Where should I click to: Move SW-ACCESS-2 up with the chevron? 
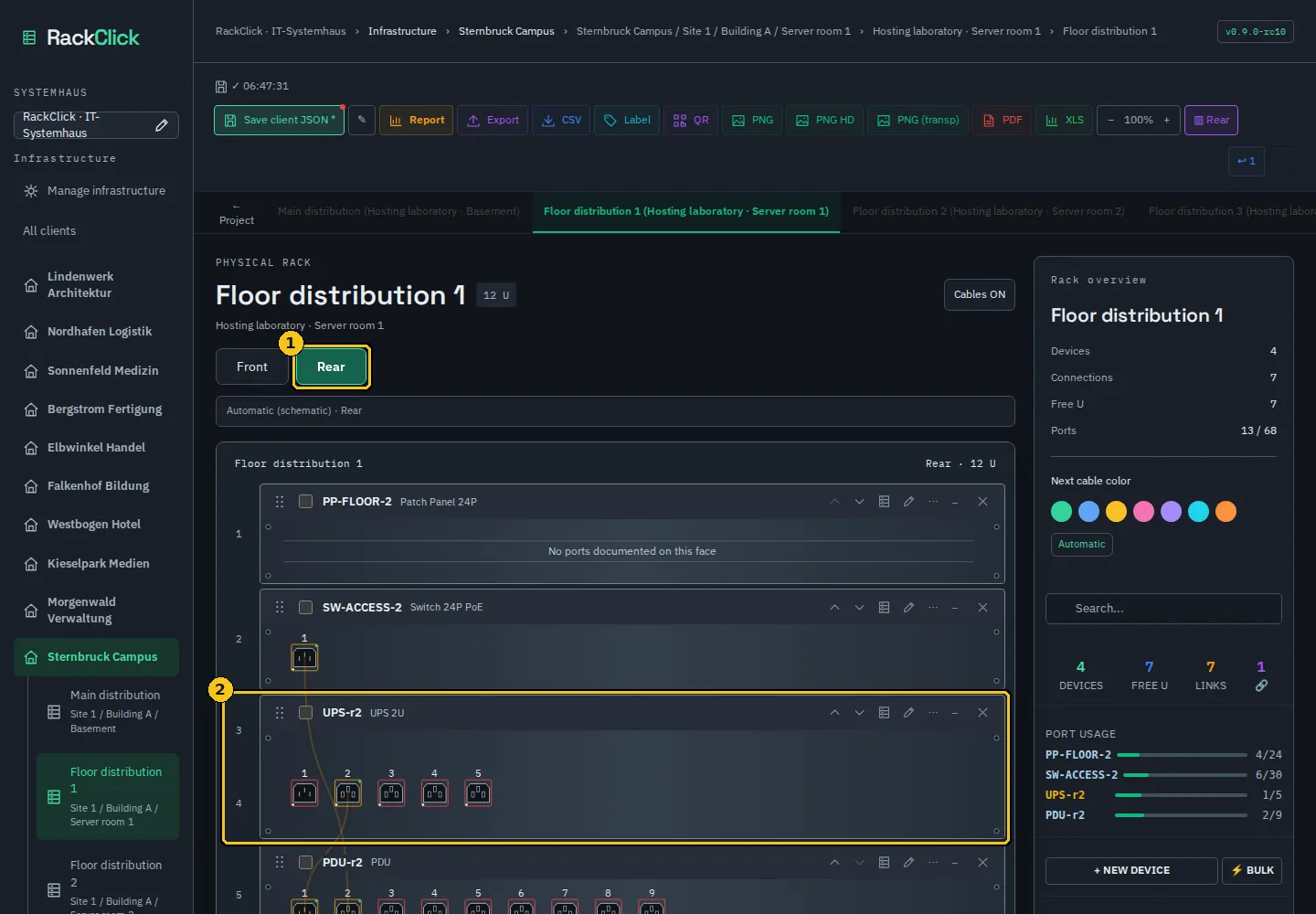[834, 608]
